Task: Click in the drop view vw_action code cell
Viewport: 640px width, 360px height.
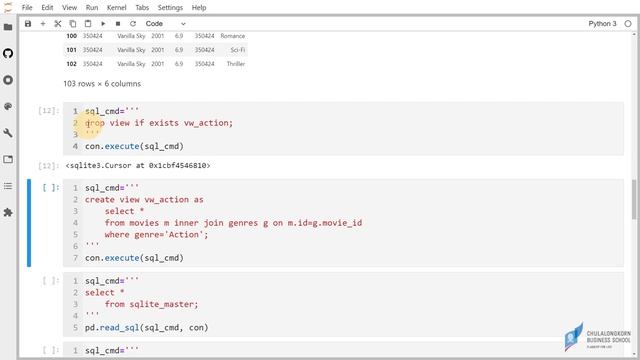Action: pos(343,129)
